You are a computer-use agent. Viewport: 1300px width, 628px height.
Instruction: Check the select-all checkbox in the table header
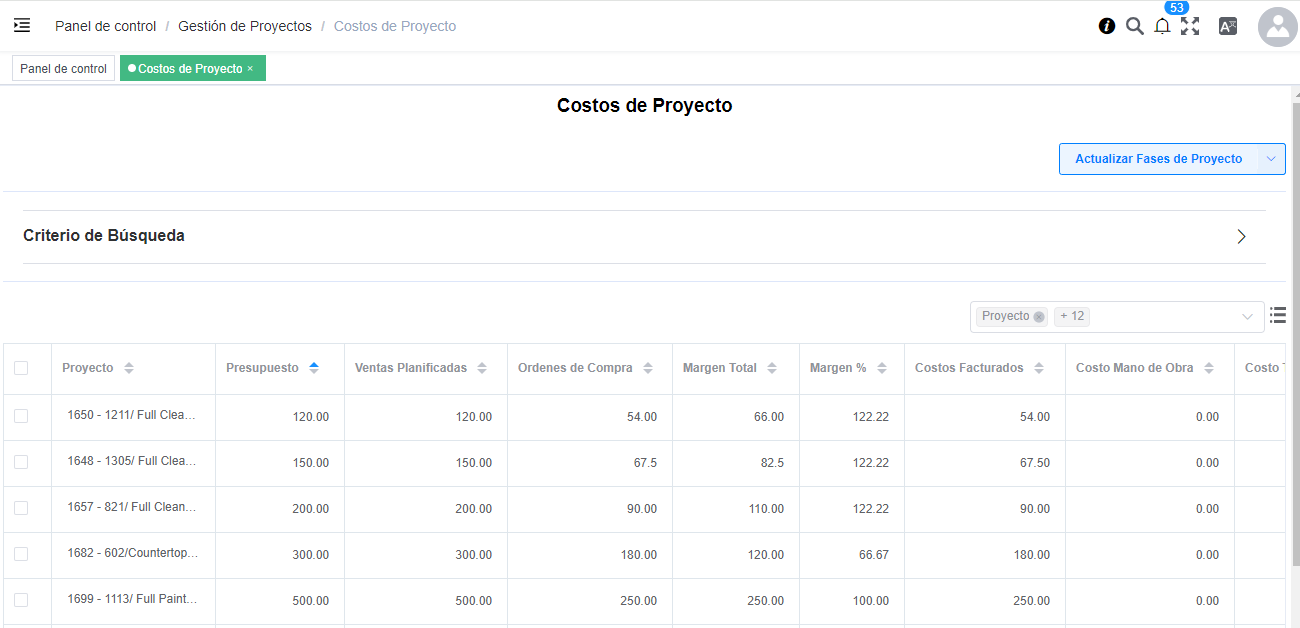pos(22,368)
